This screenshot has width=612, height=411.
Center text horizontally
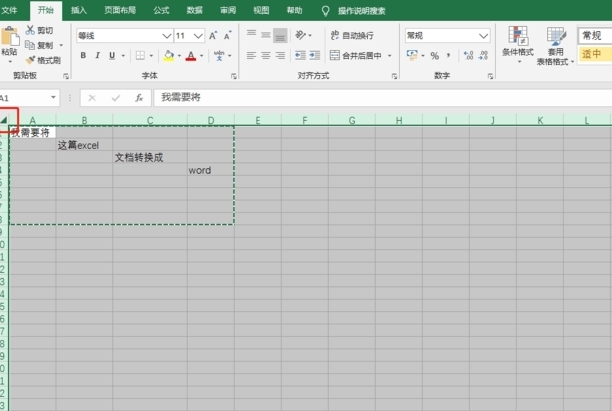click(x=266, y=56)
